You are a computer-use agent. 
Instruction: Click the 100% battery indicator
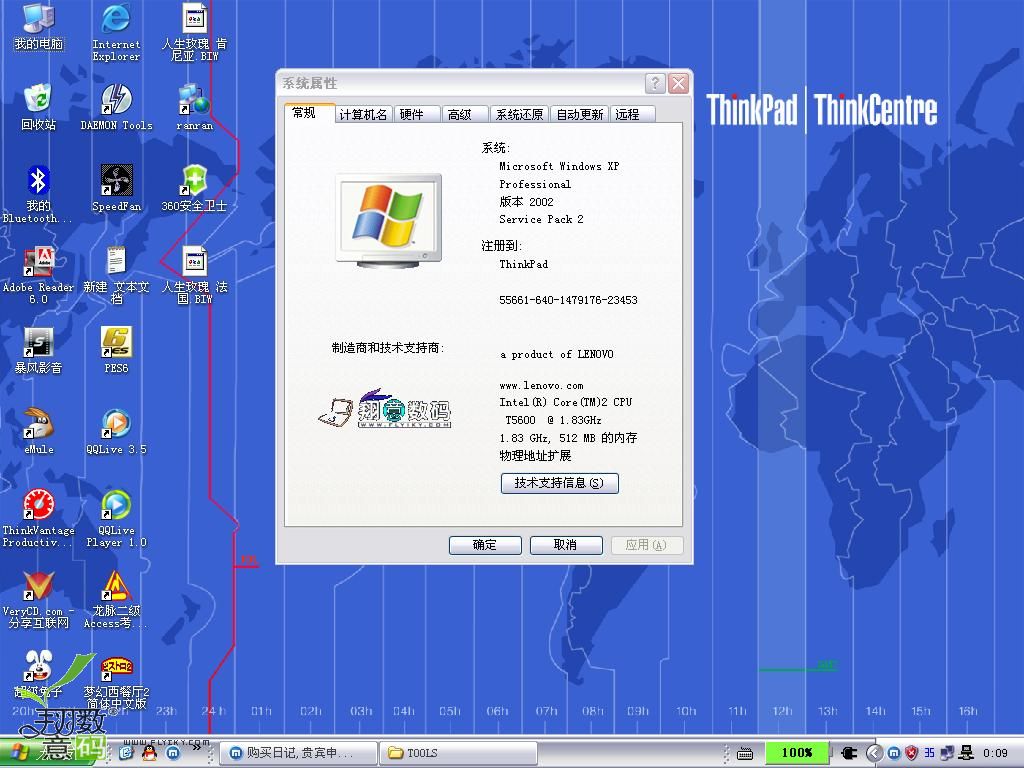(x=797, y=753)
